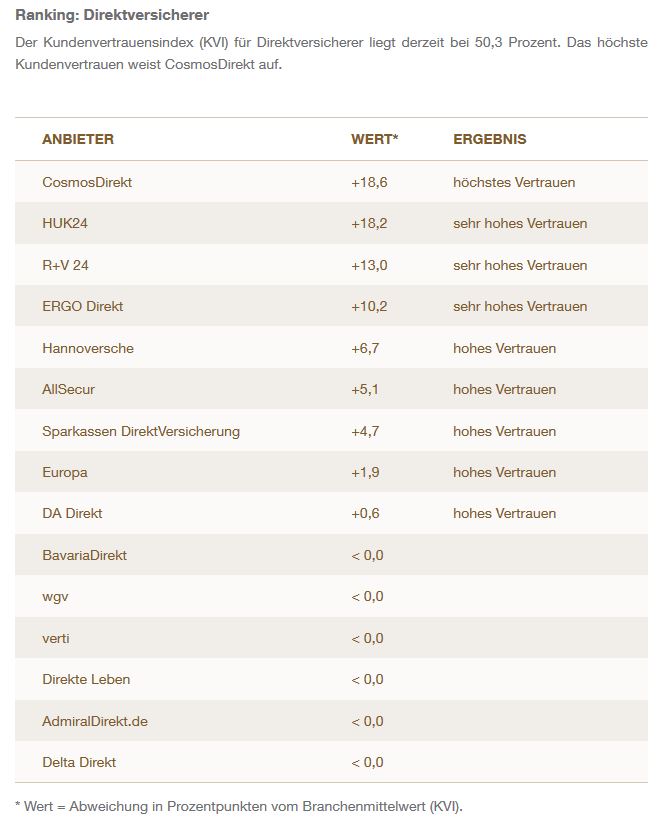Click the 'Ranking: Direktversicherer' heading
The image size is (659, 822).
click(112, 16)
